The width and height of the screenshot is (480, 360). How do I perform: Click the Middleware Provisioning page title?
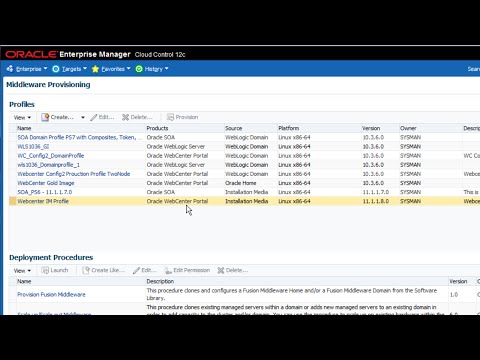[x=48, y=85]
